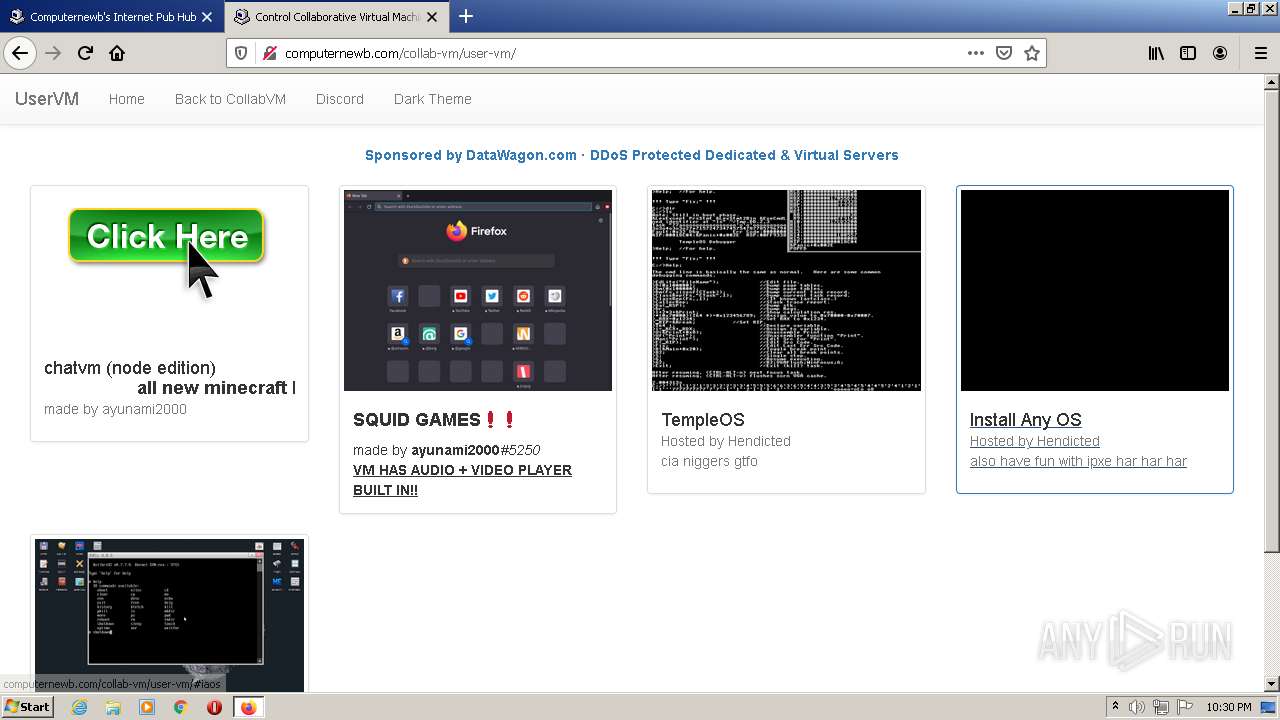The width and height of the screenshot is (1280, 720).
Task: Open bottom-row desktop terminal VM thumbnail
Action: point(169,615)
